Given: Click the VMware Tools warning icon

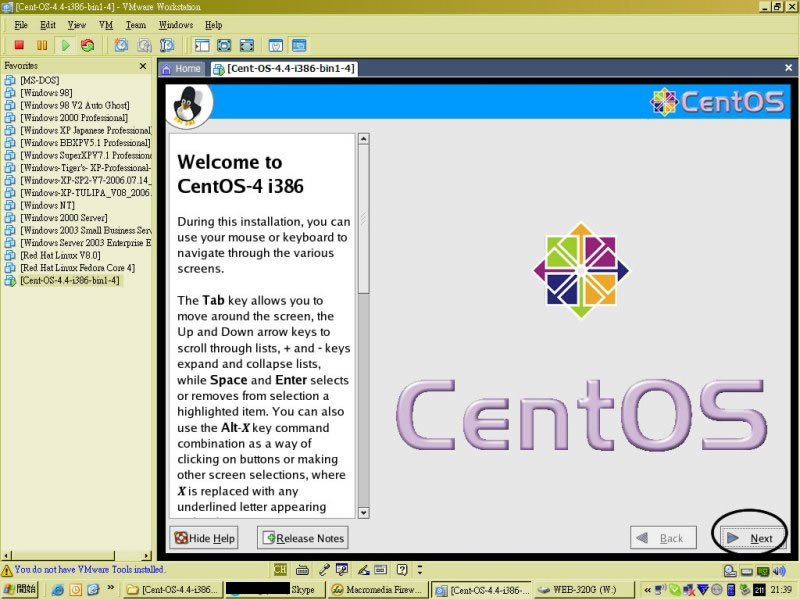Looking at the screenshot, I should [x=7, y=570].
